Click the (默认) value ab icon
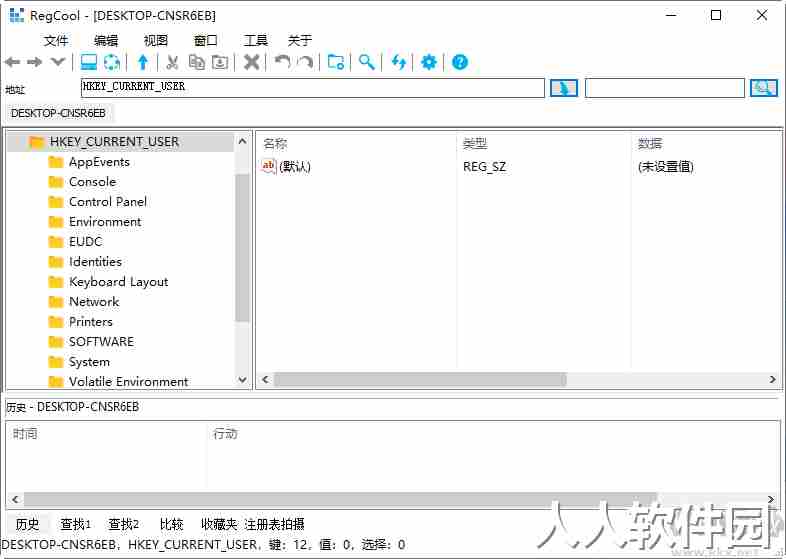The height and width of the screenshot is (559, 786). 269,166
